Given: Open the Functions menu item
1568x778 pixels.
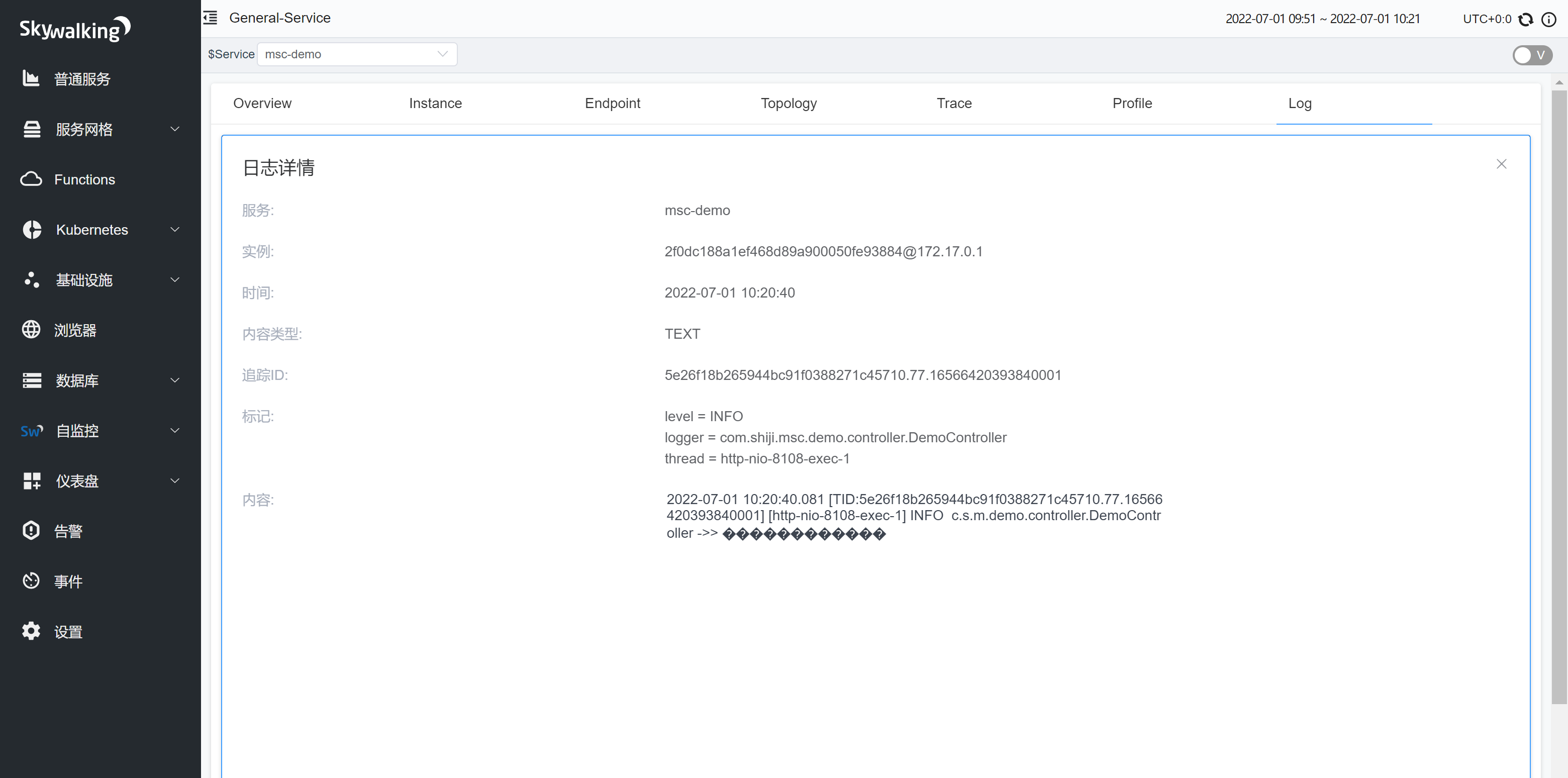Looking at the screenshot, I should [101, 179].
